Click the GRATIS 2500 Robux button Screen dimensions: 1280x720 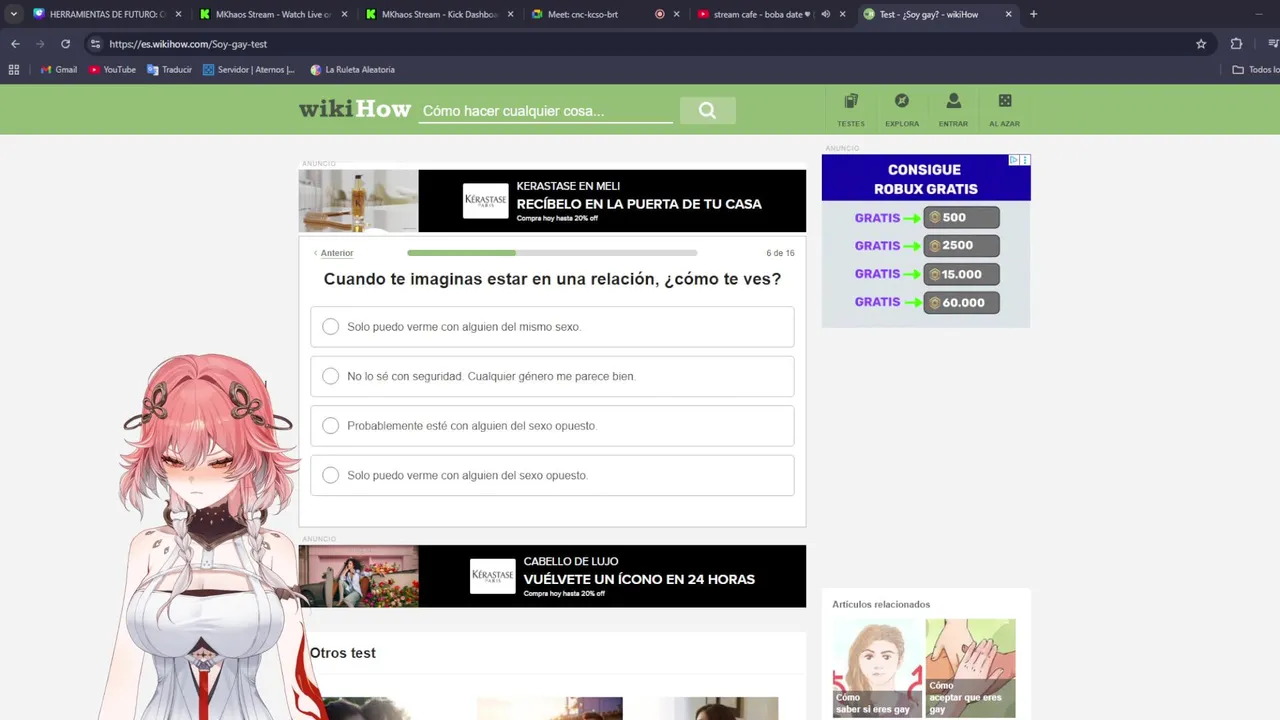point(961,245)
